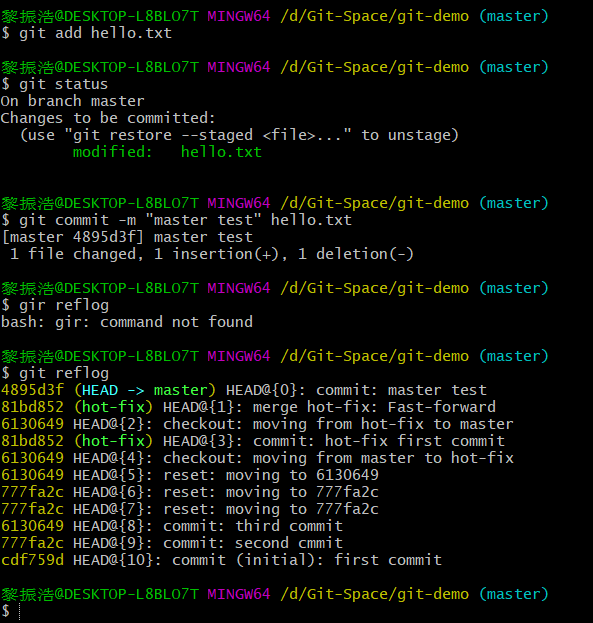The image size is (593, 623).
Task: Click the HEAD@{5} reset to 6130649 entry
Action: (190, 476)
